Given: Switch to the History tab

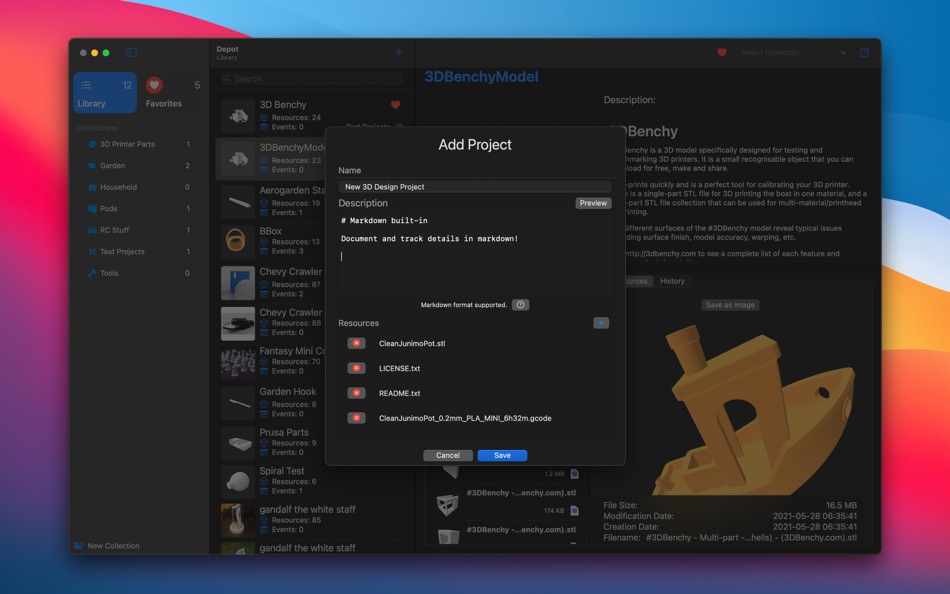Looking at the screenshot, I should (672, 281).
